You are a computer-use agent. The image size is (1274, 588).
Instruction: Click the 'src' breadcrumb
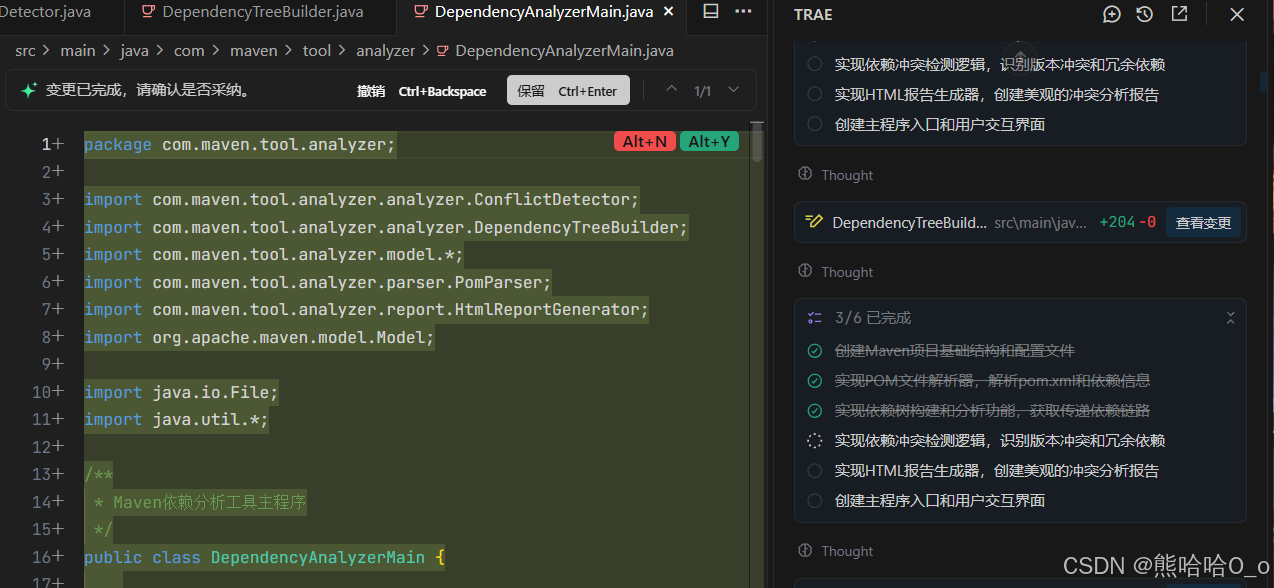25,50
